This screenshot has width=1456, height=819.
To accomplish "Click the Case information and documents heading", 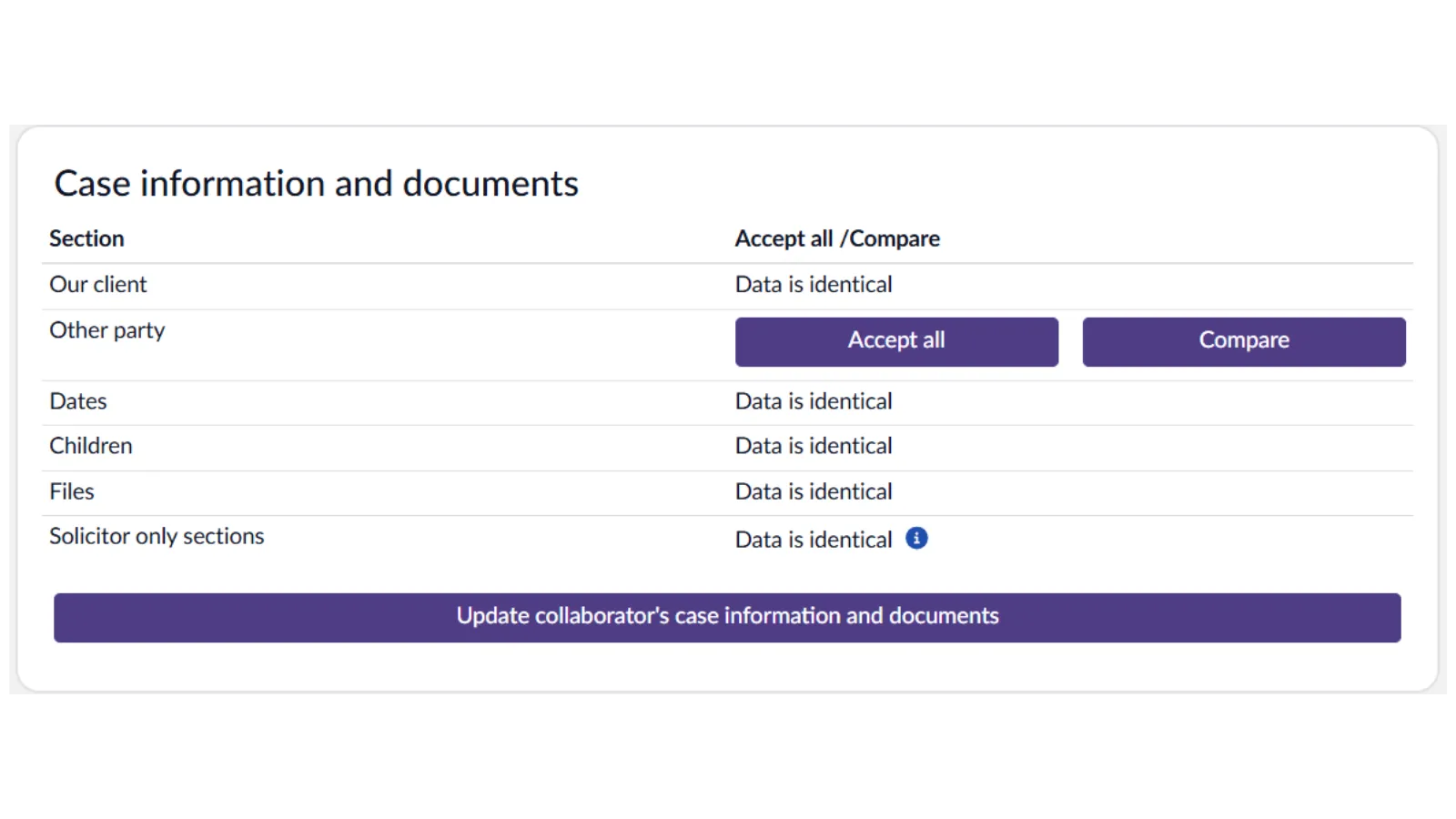I will [316, 184].
